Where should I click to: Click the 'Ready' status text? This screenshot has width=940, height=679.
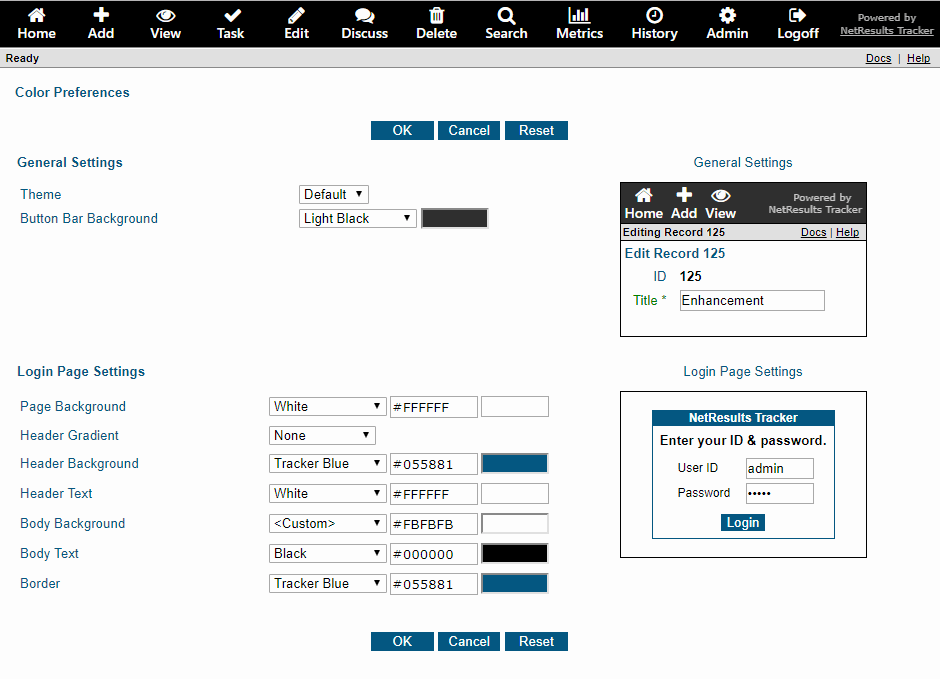tap(22, 58)
